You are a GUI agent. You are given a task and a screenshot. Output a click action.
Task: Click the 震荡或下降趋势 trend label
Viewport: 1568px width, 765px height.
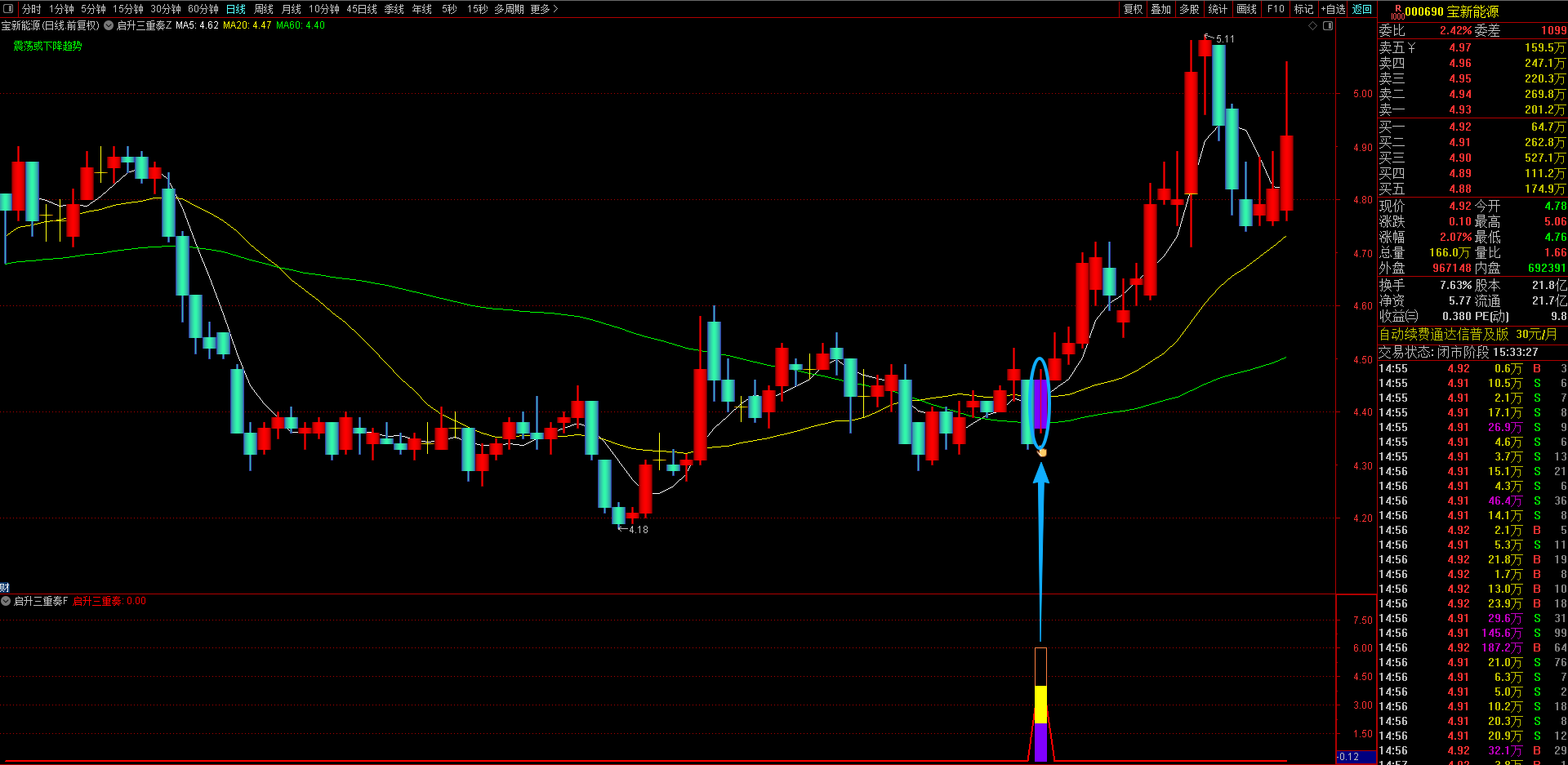pyautogui.click(x=47, y=46)
